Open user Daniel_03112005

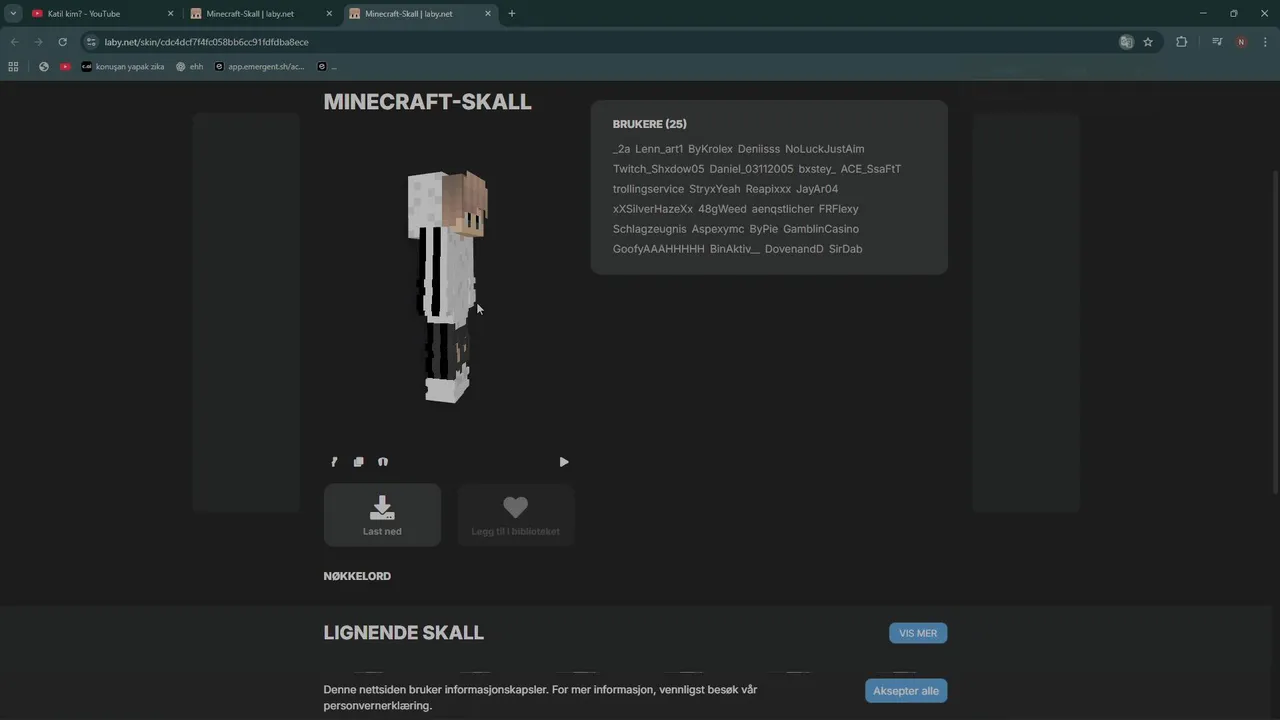(x=751, y=169)
